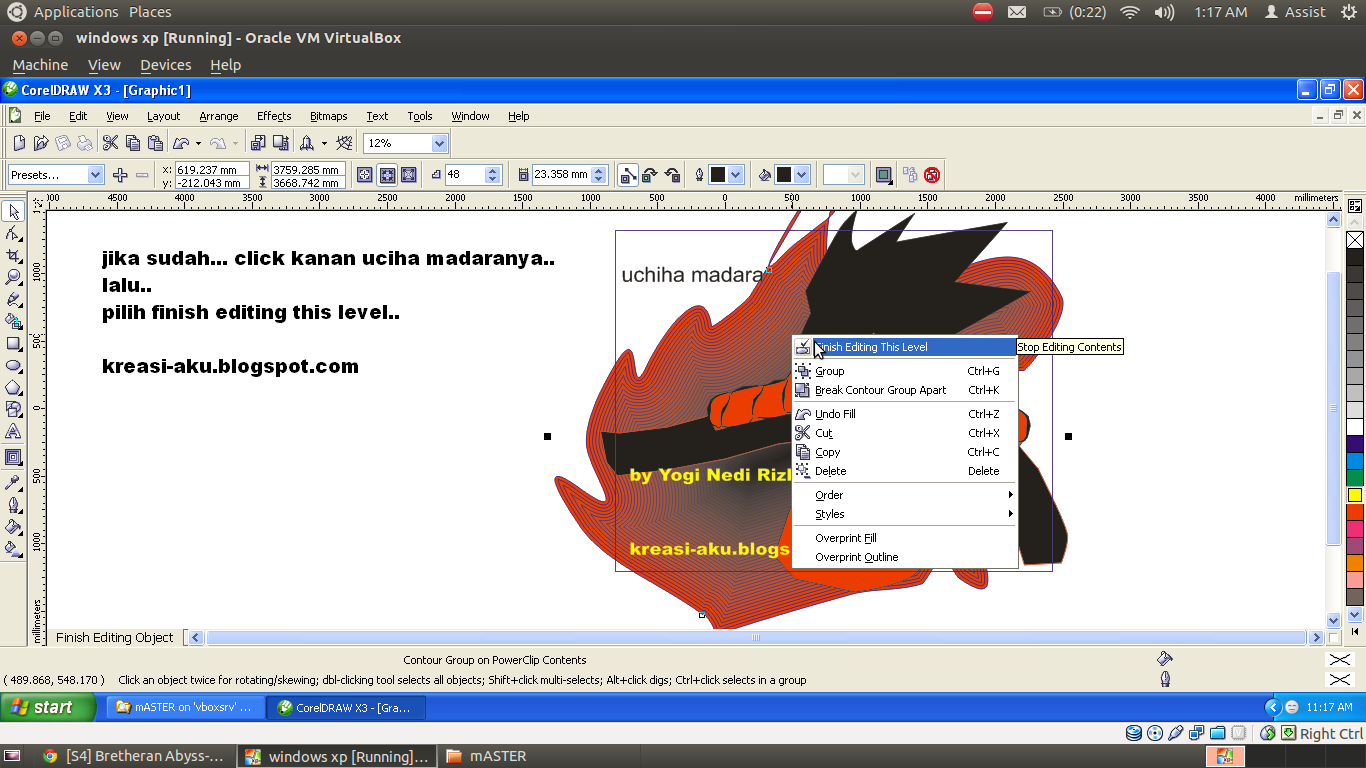The height and width of the screenshot is (768, 1366).
Task: Click the no-color X palette swatch
Action: 1355,240
